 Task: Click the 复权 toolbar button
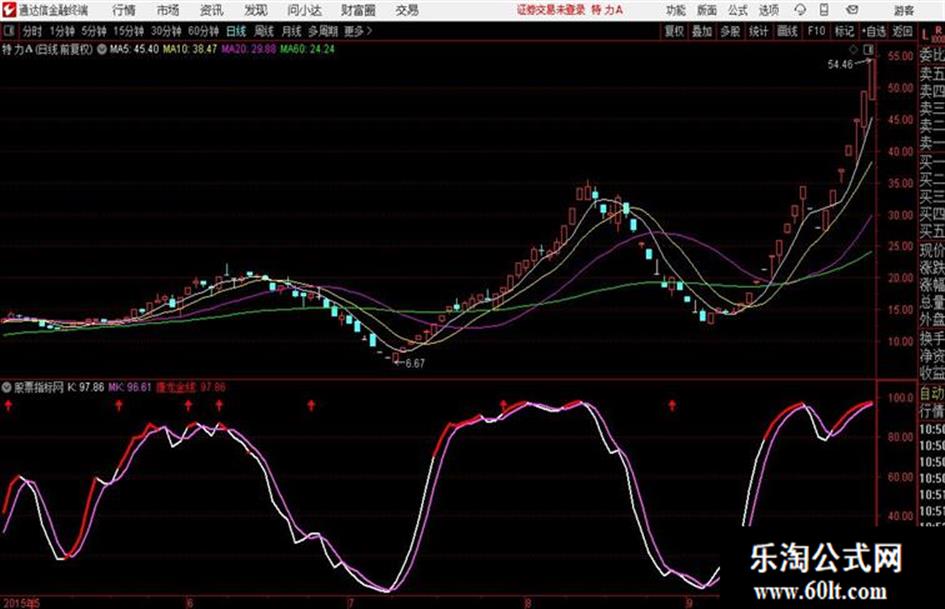coord(674,31)
